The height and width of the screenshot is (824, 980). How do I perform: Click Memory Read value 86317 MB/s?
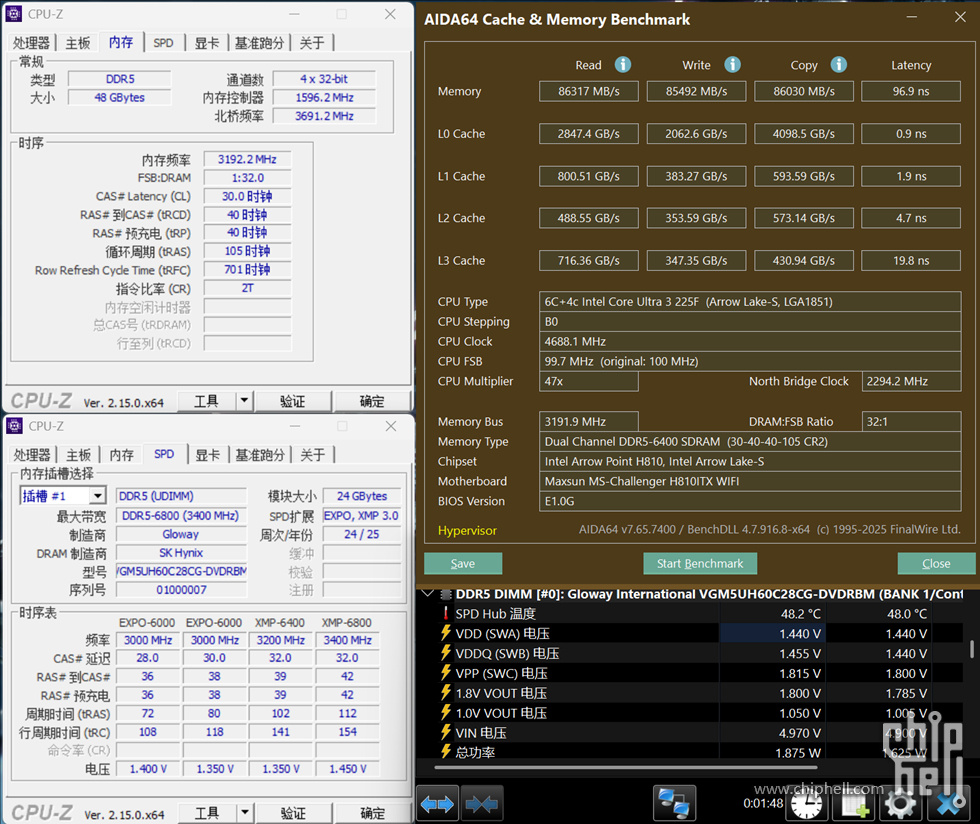click(589, 91)
